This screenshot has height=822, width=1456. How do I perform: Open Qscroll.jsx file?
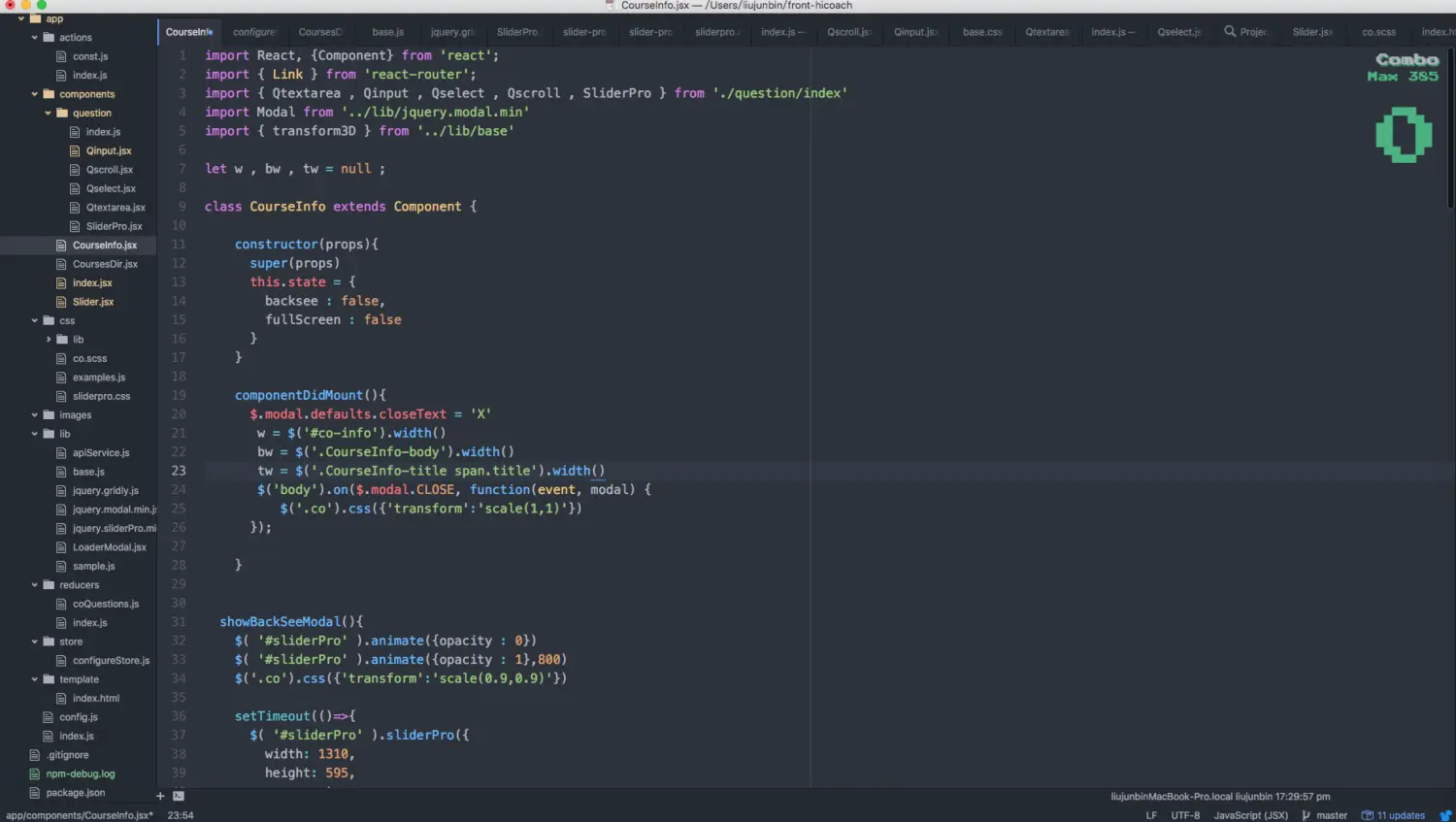point(110,170)
